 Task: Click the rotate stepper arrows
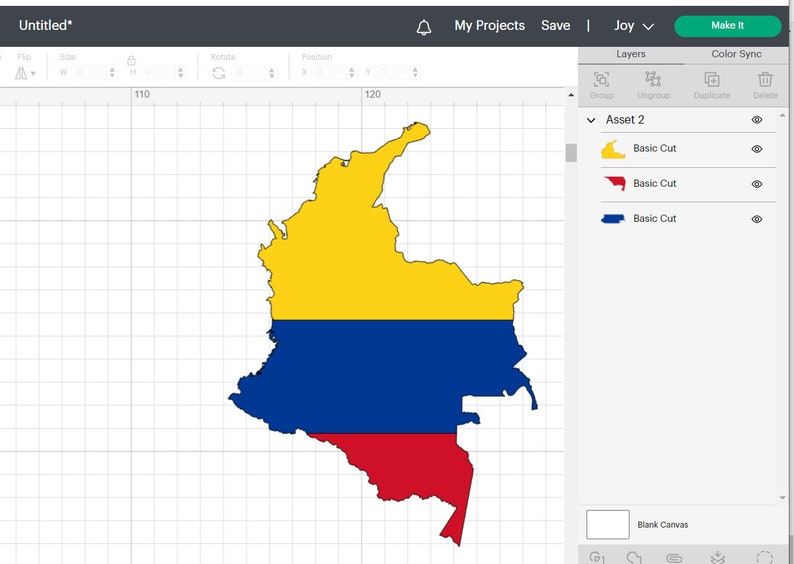(271, 73)
